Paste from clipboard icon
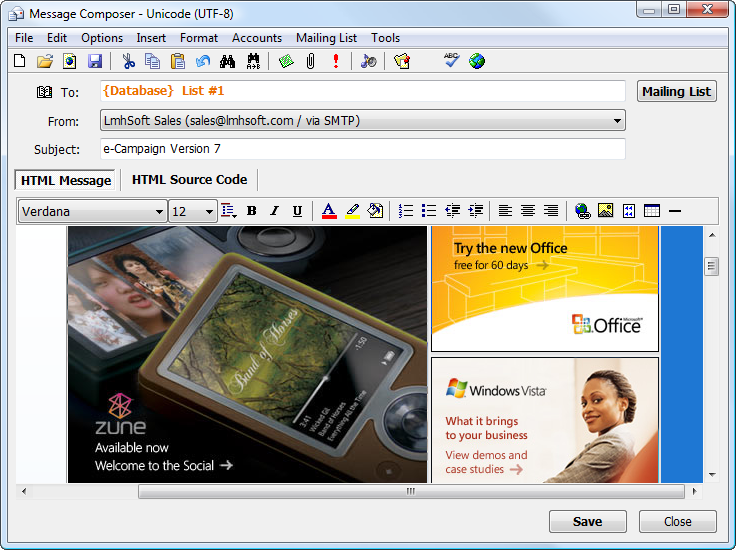Screen dimensions: 736x550 (x=177, y=61)
